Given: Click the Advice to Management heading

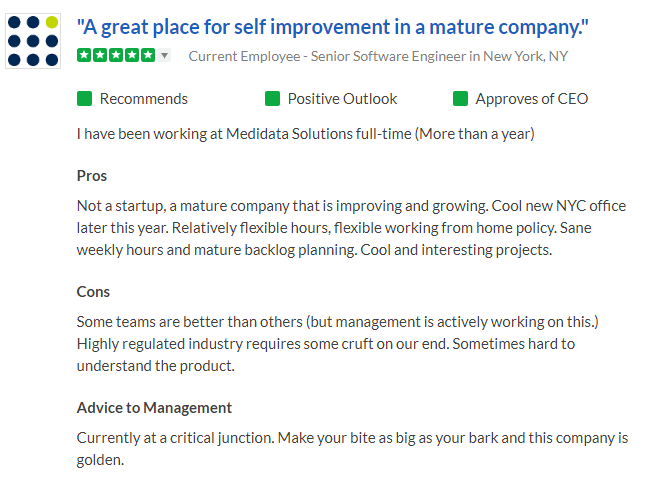Looking at the screenshot, I should click(154, 408).
